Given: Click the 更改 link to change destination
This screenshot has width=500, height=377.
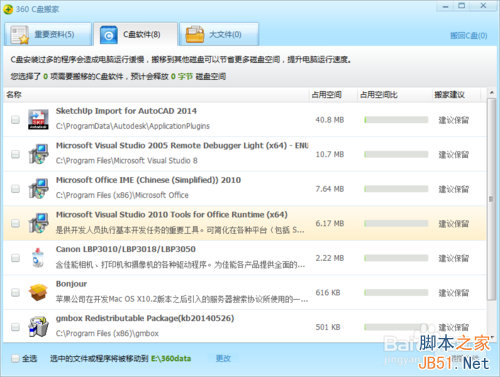Looking at the screenshot, I should pyautogui.click(x=223, y=359).
